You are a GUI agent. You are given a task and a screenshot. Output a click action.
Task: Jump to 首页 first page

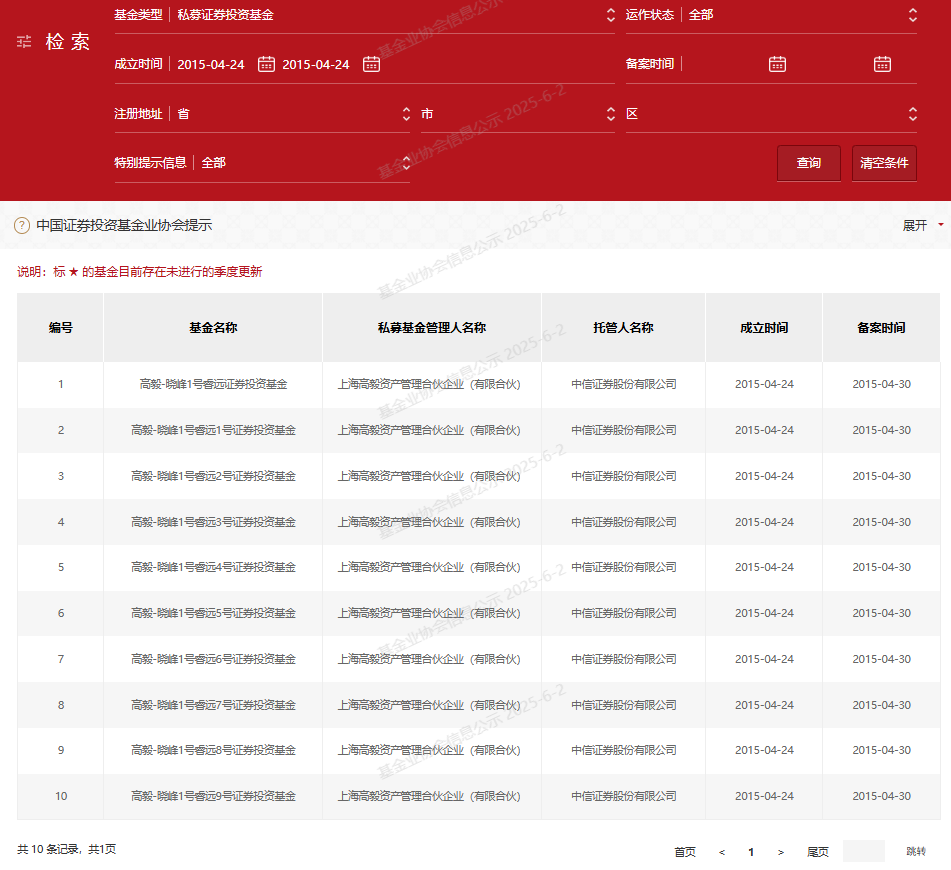click(685, 852)
